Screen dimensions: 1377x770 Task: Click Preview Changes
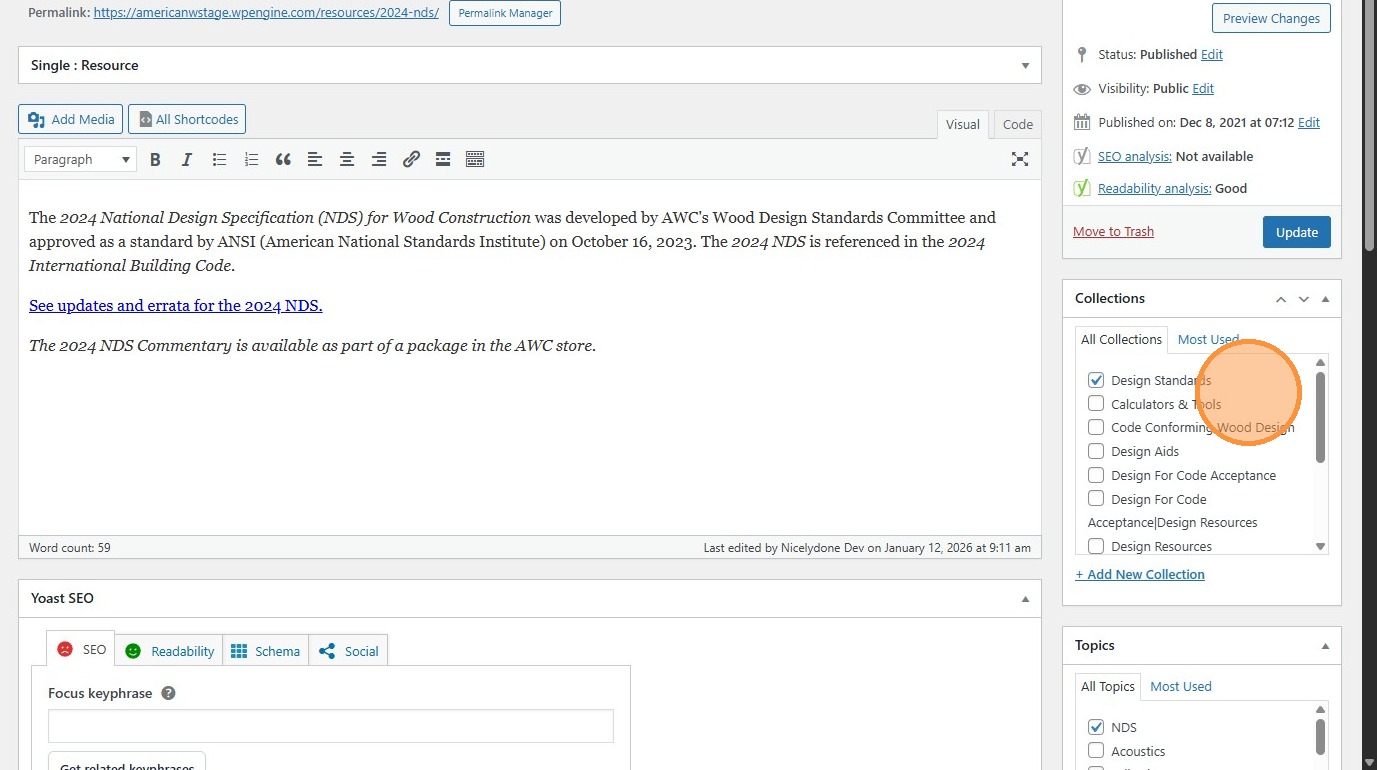click(x=1271, y=18)
